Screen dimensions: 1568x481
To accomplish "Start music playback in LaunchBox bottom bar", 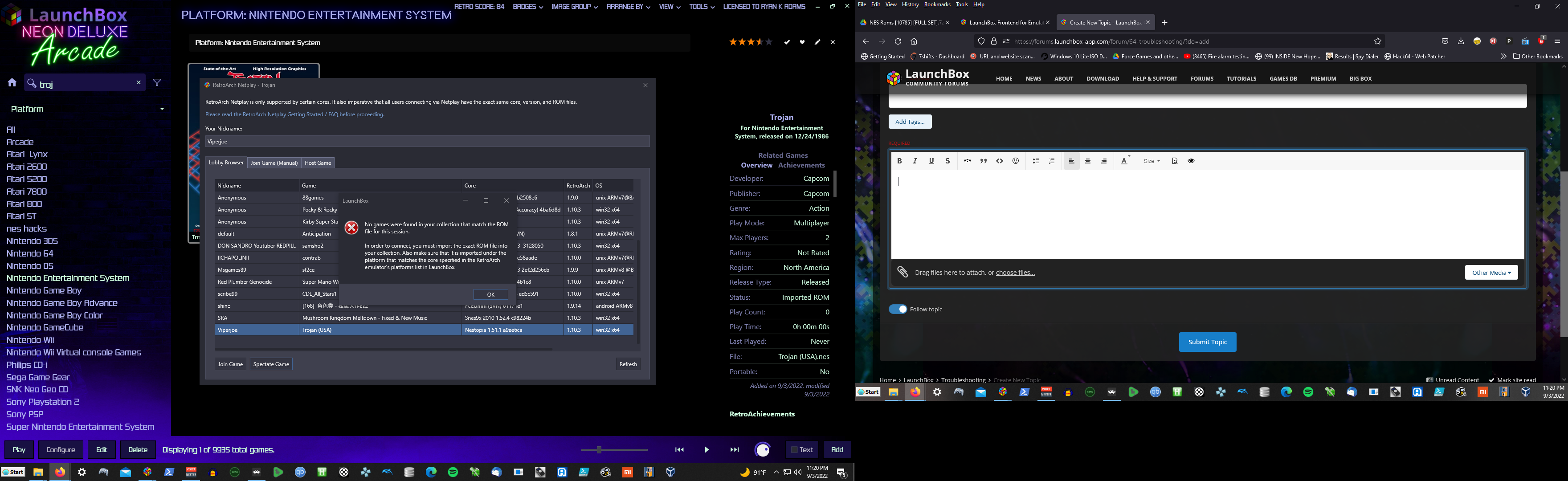I will pyautogui.click(x=706, y=450).
